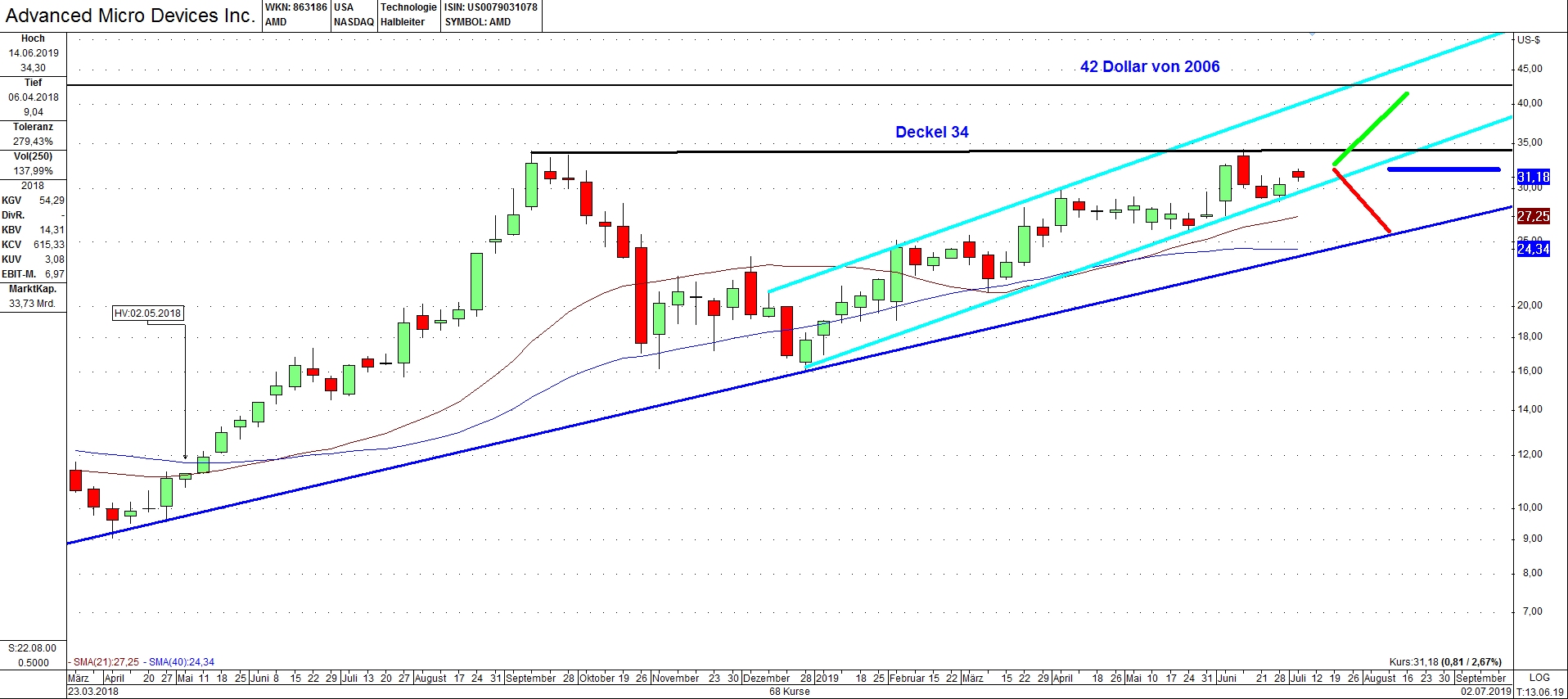Image resolution: width=1568 pixels, height=699 pixels.
Task: Click the 'Halbleiter' sector label
Action: [403, 22]
